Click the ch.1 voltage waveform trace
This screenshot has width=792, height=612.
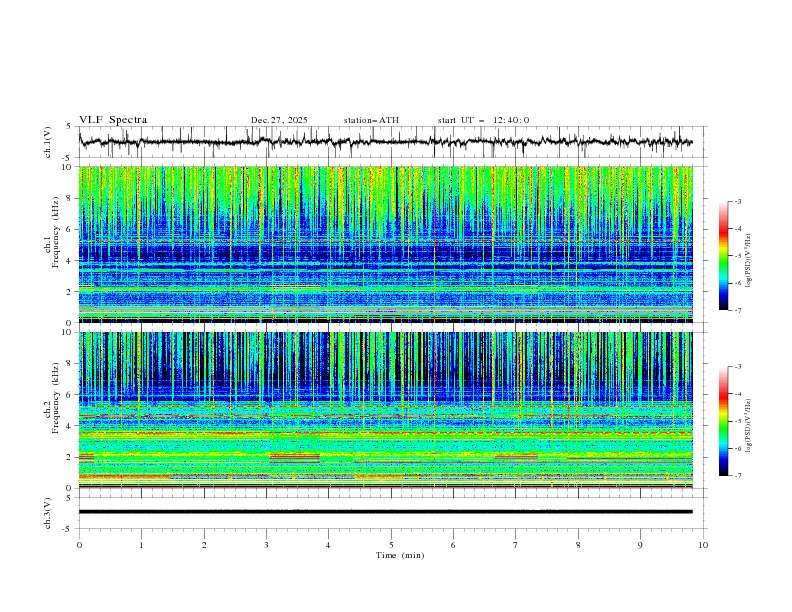[385, 142]
